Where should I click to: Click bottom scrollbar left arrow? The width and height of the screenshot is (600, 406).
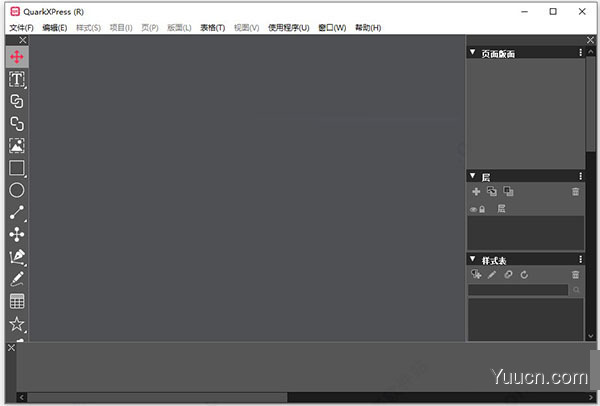point(22,397)
